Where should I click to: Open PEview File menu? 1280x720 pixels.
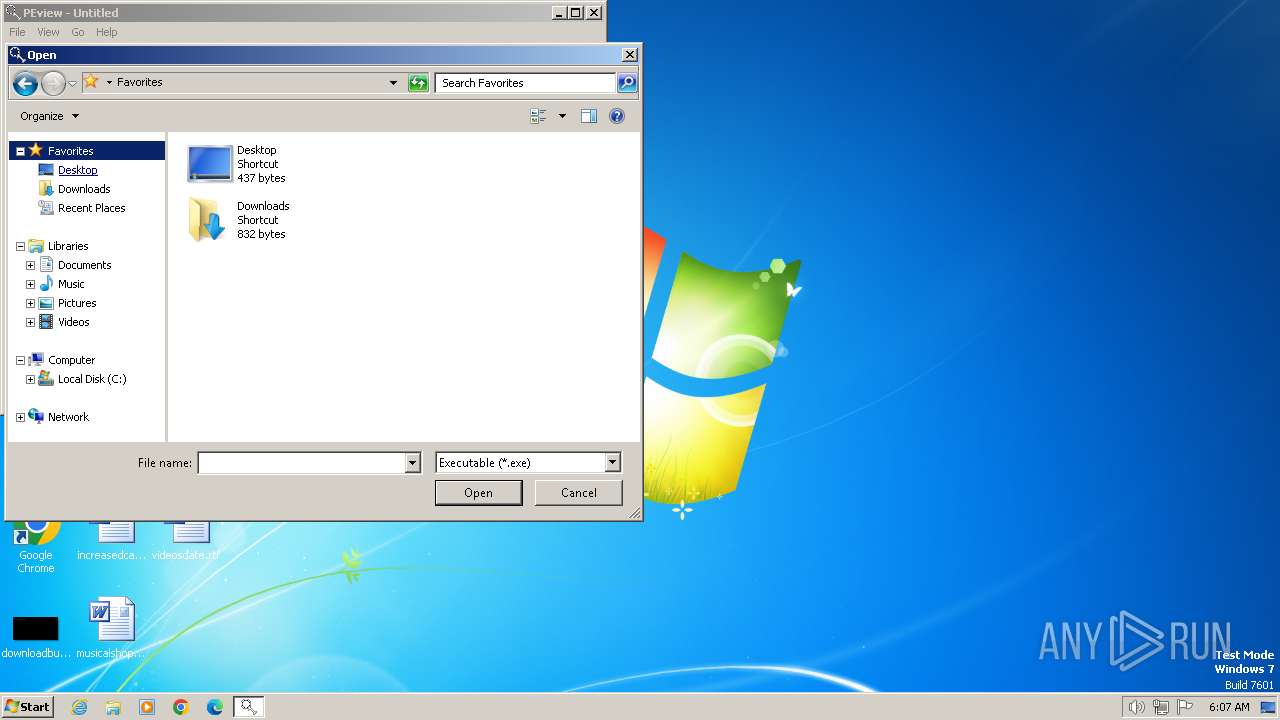pyautogui.click(x=17, y=32)
